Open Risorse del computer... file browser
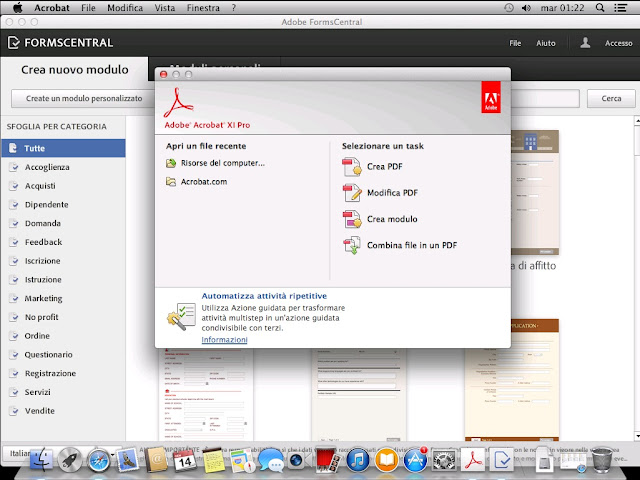 (215, 163)
